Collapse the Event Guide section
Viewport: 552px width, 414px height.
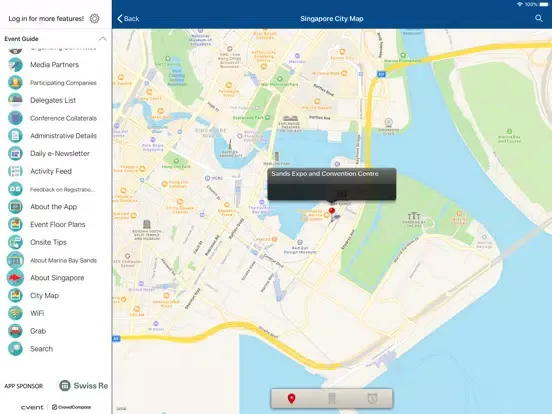coord(102,39)
